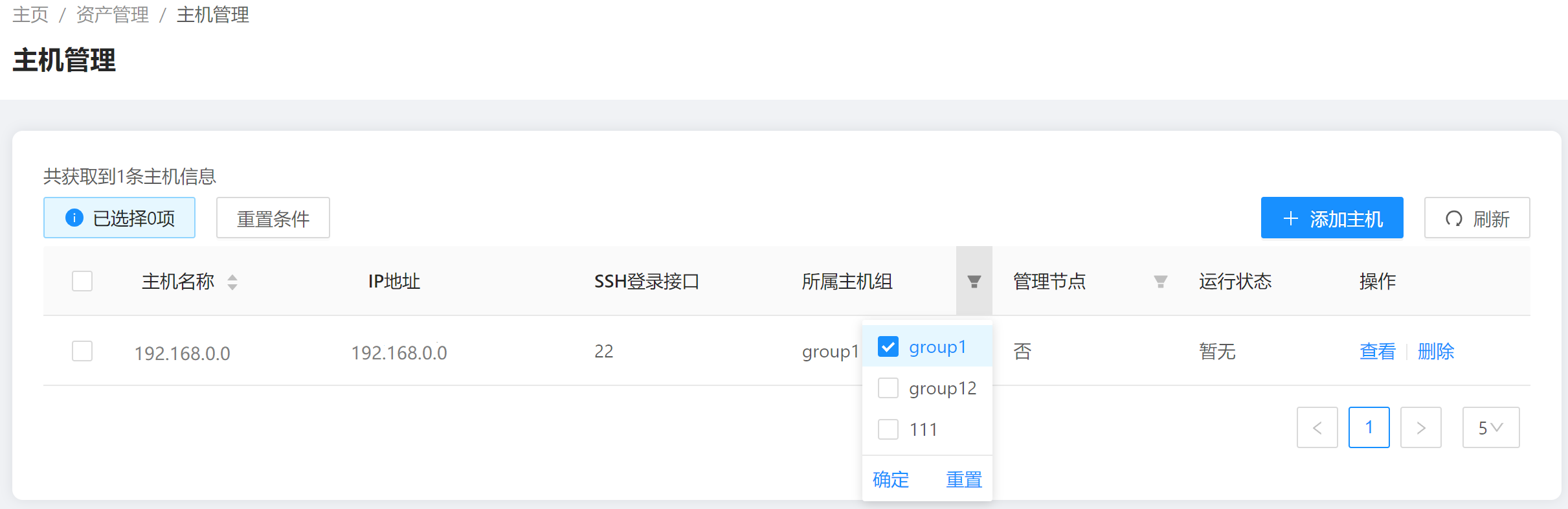Uncheck the group1 filter checkbox

click(x=888, y=347)
